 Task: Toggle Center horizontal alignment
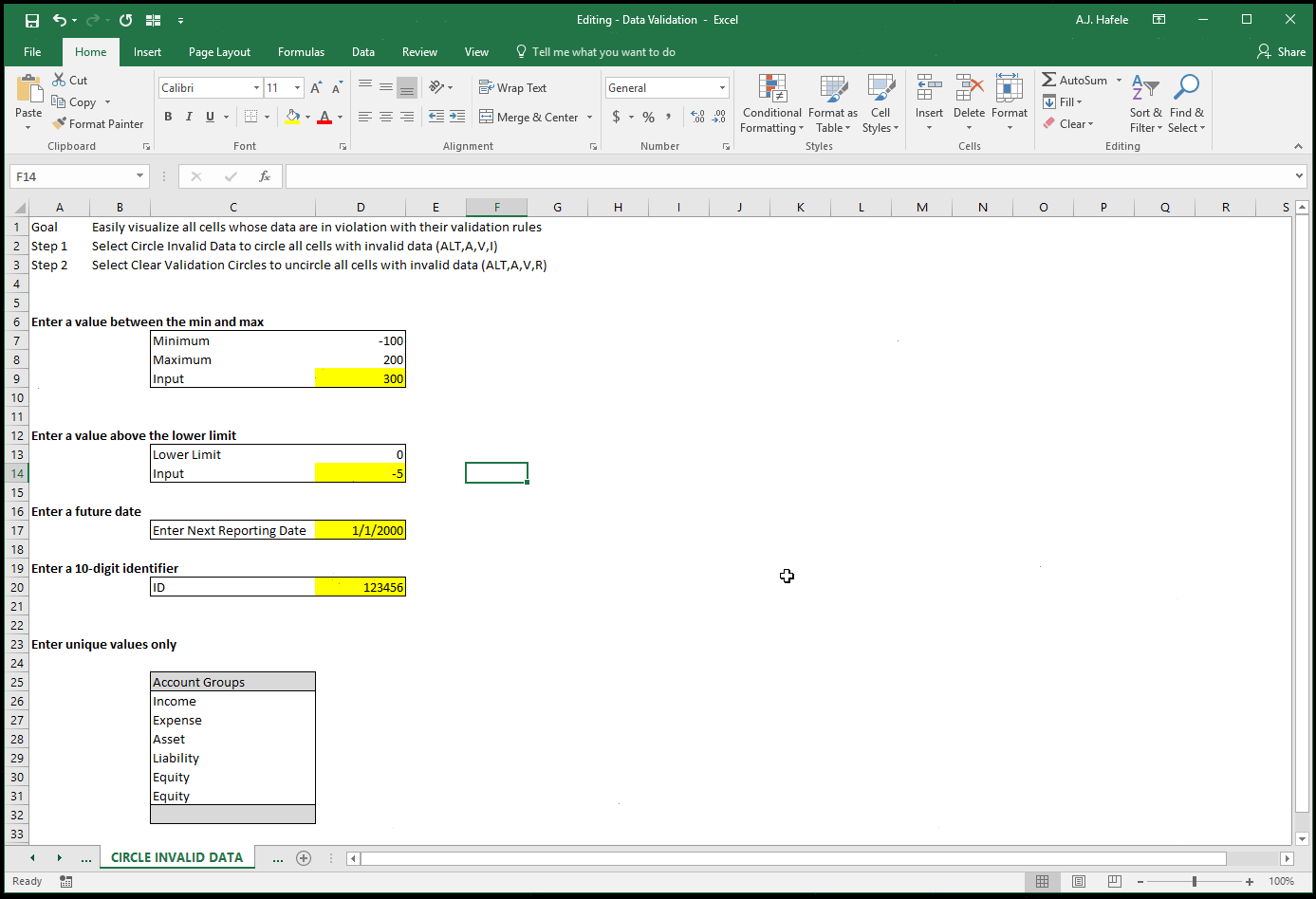pyautogui.click(x=386, y=117)
